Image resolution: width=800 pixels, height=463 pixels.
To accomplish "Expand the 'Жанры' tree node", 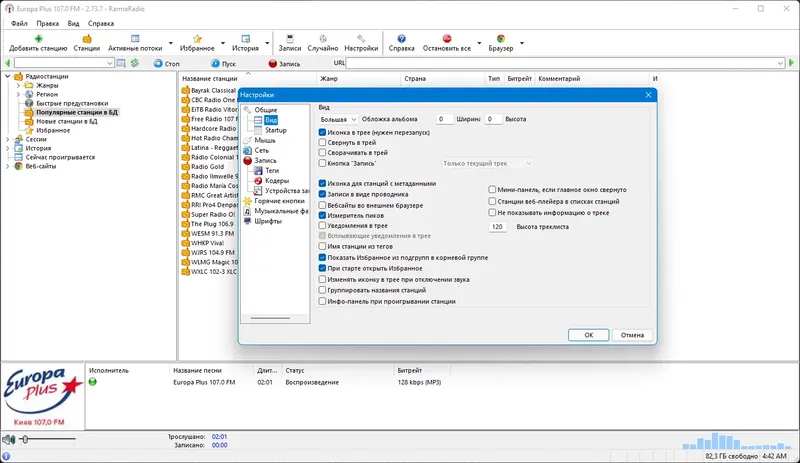I will coord(18,85).
